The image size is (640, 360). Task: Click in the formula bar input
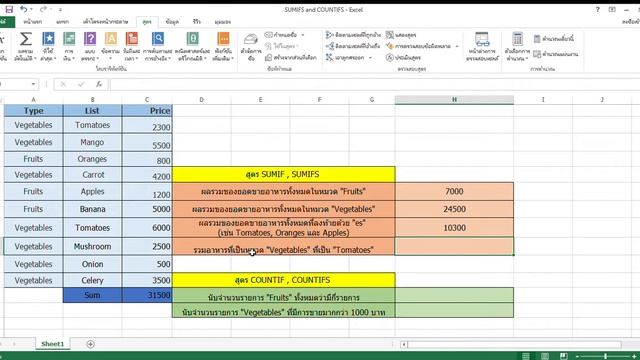tap(375, 84)
